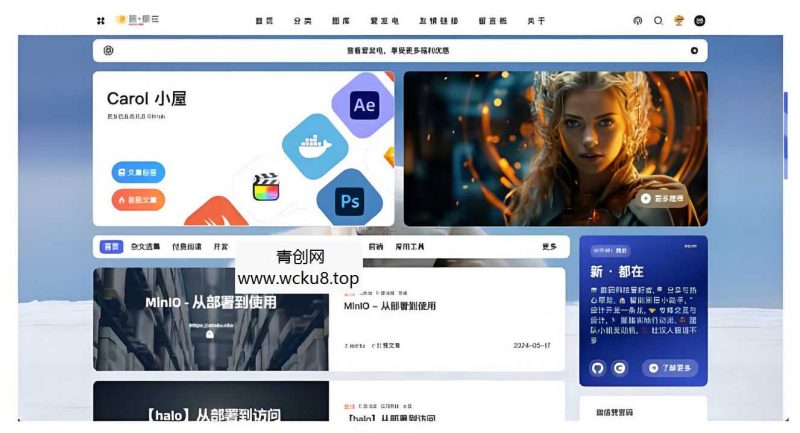Click the After Effects Ae tile
Viewport: 800px width, 433px height.
pyautogui.click(x=364, y=105)
